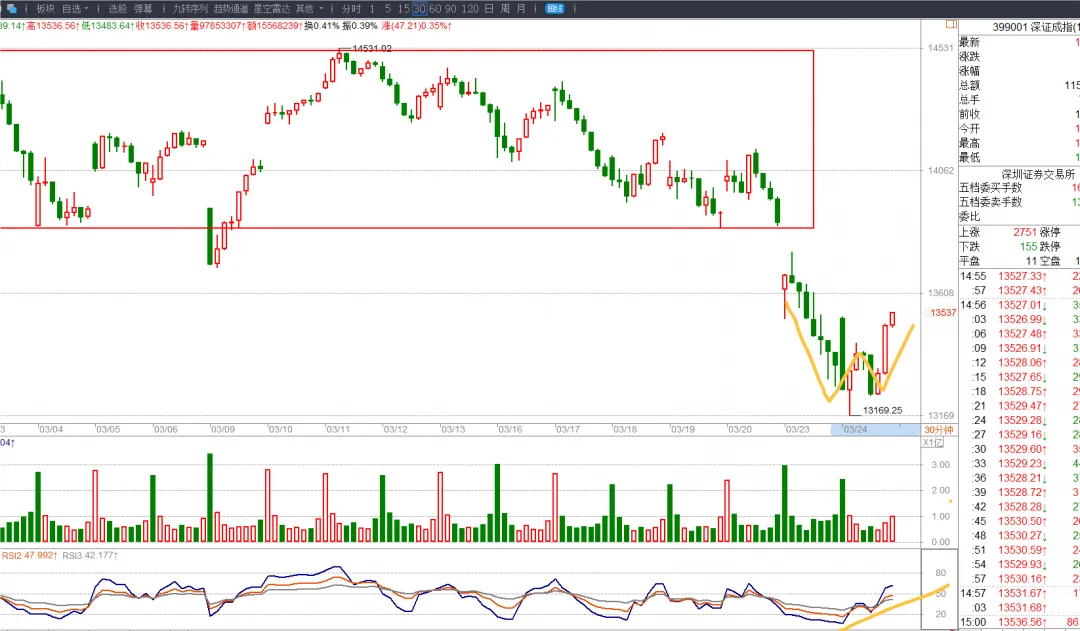Click the 13169.25 low price annotation
This screenshot has height=631, width=1080.
click(x=882, y=411)
